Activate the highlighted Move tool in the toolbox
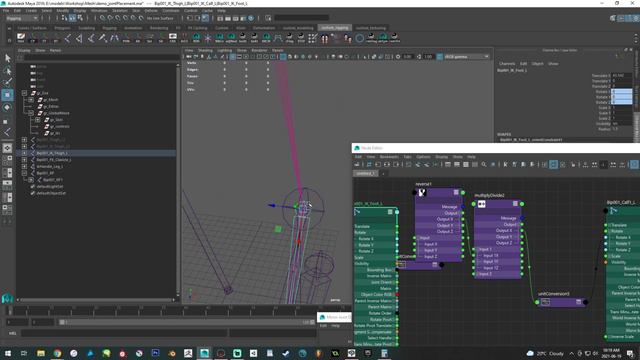 pos(7,95)
